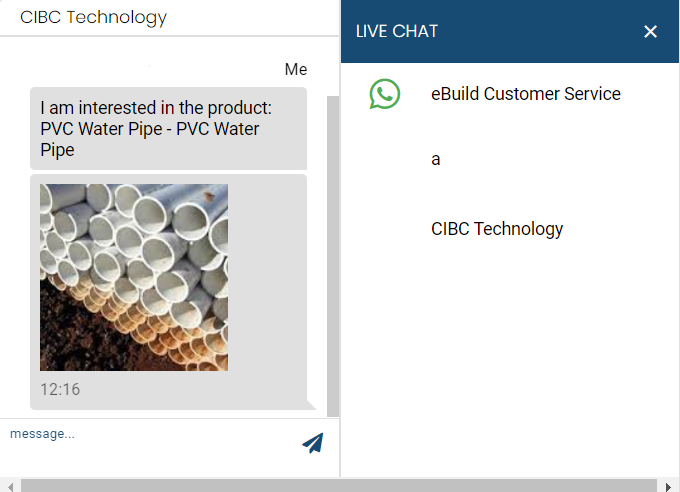This screenshot has height=492, width=680.
Task: Click the 'Me' sender label
Action: 296,69
